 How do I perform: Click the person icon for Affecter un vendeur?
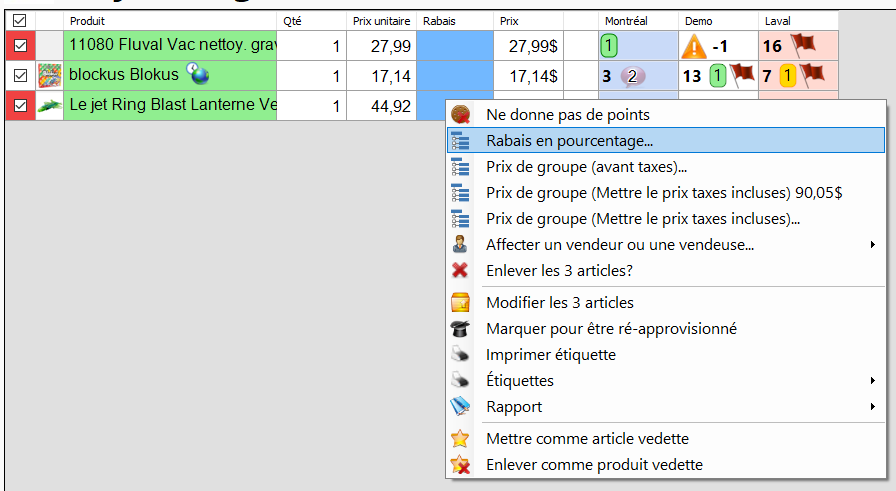[x=460, y=245]
